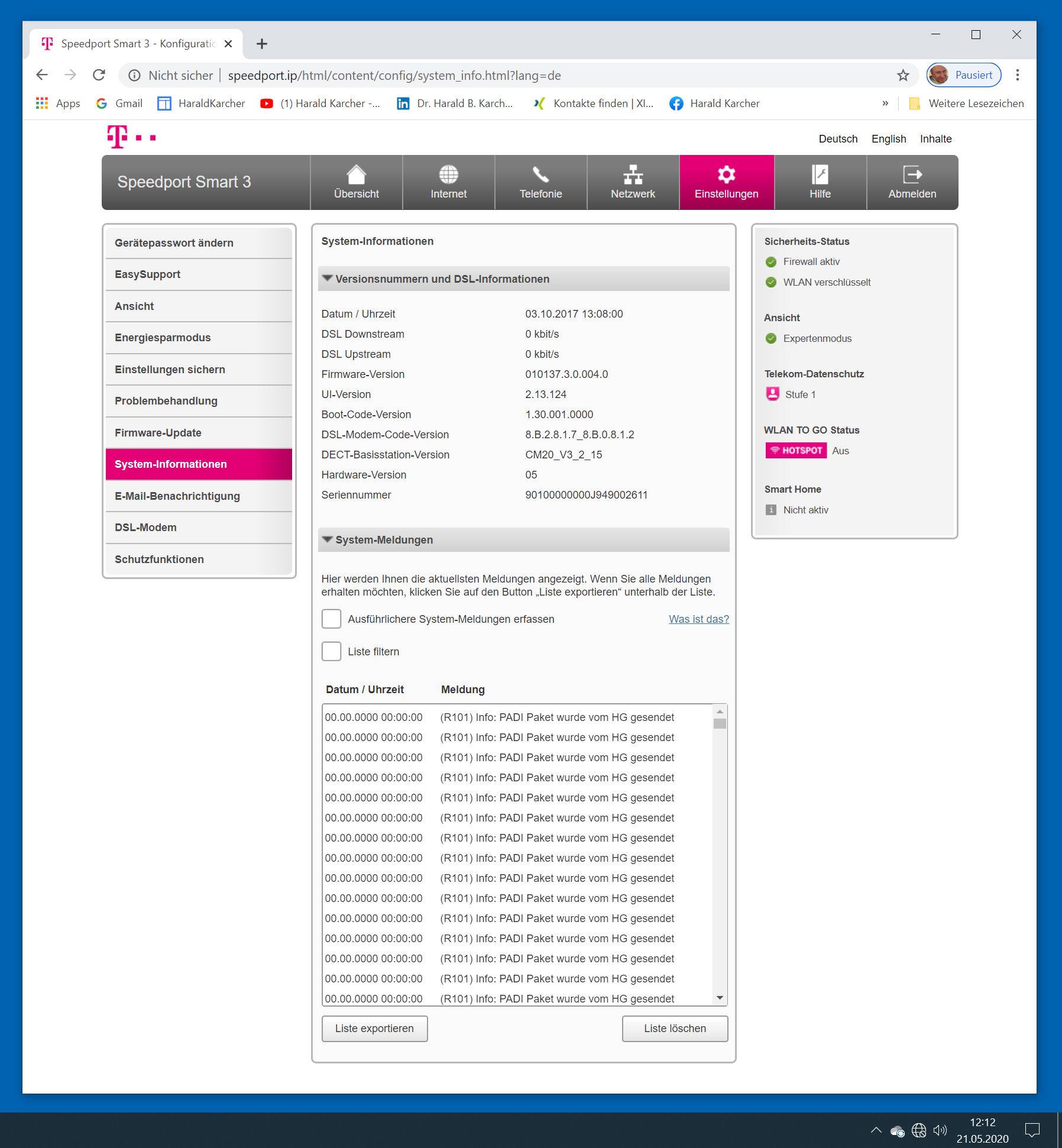Image resolution: width=1062 pixels, height=1148 pixels.
Task: Open the Gmail bookmark
Action: (119, 104)
